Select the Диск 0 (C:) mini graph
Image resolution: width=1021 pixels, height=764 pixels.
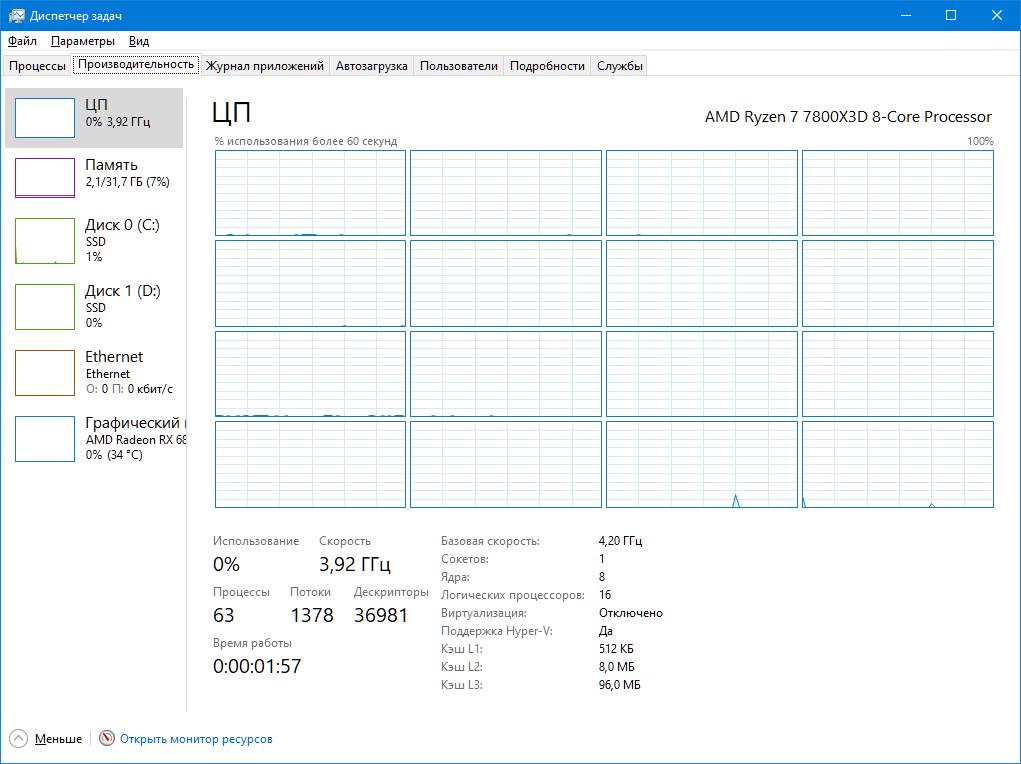click(x=45, y=241)
